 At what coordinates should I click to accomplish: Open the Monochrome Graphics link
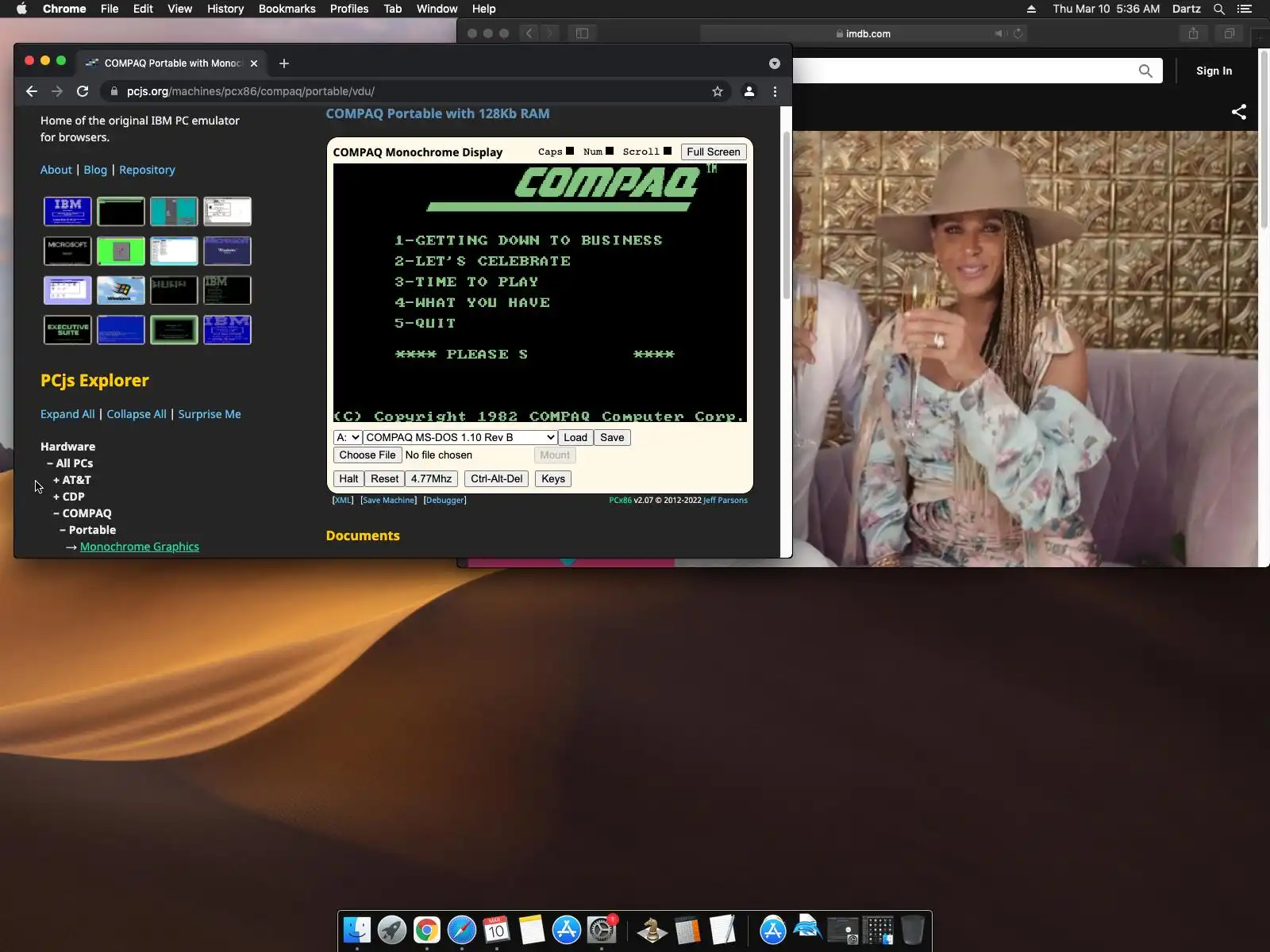point(140,547)
